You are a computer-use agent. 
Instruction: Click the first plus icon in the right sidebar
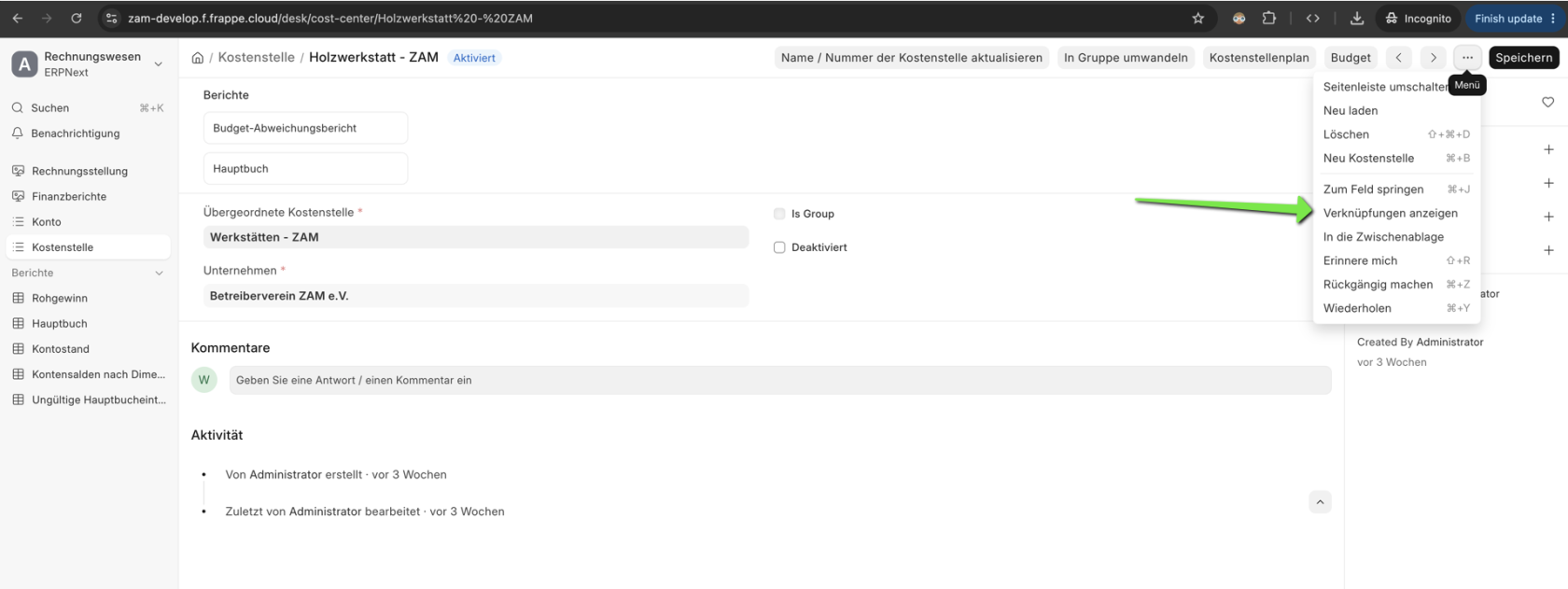tap(1548, 149)
